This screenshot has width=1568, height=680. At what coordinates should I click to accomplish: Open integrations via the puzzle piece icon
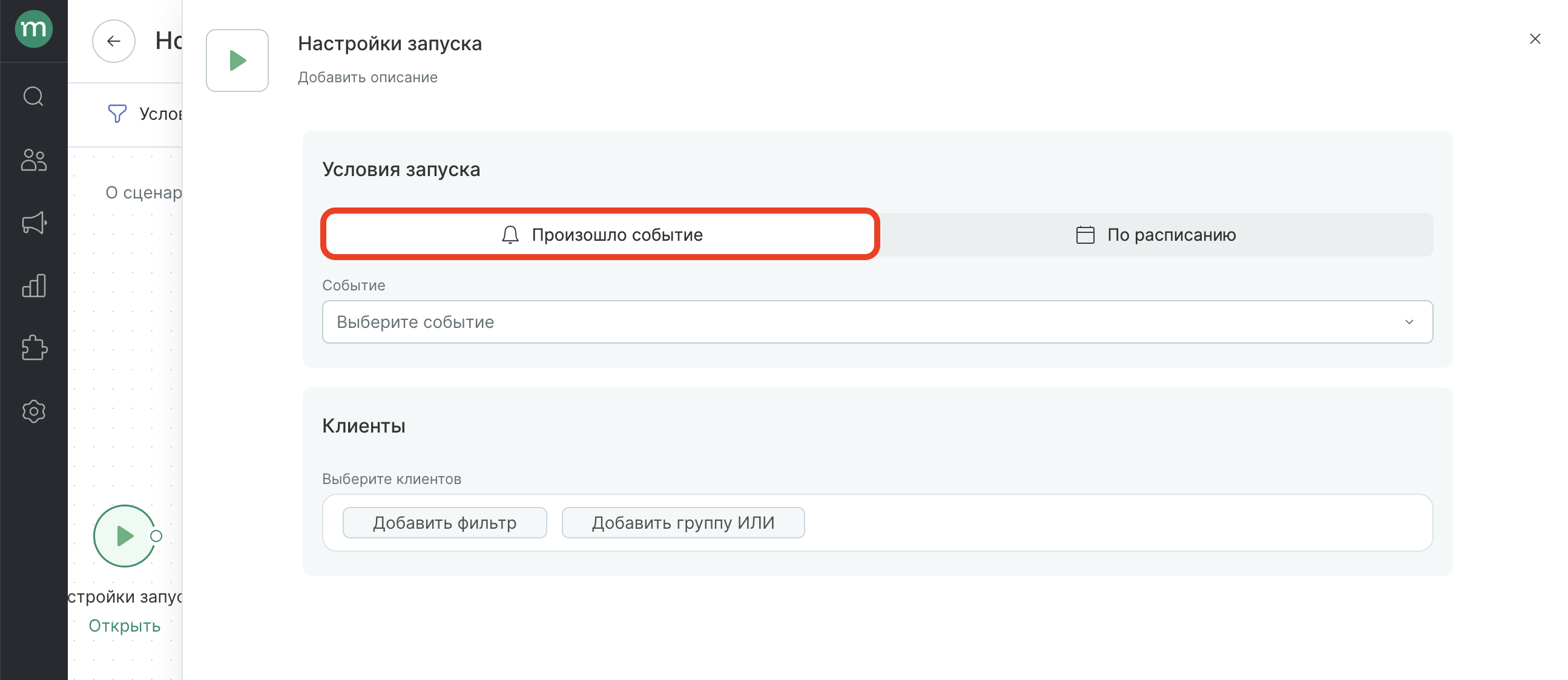[x=33, y=348]
